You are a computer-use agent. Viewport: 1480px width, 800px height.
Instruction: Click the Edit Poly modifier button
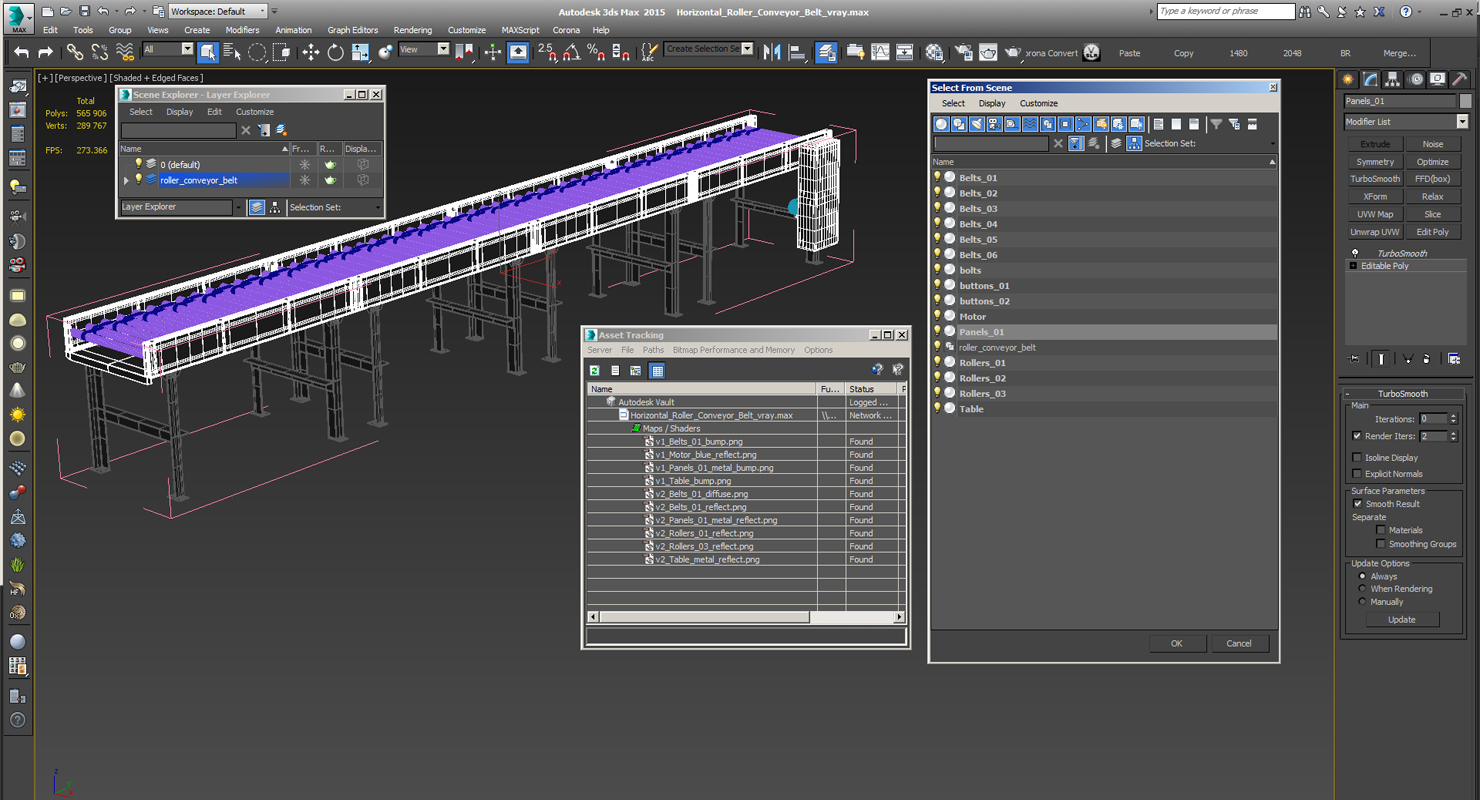[1433, 232]
